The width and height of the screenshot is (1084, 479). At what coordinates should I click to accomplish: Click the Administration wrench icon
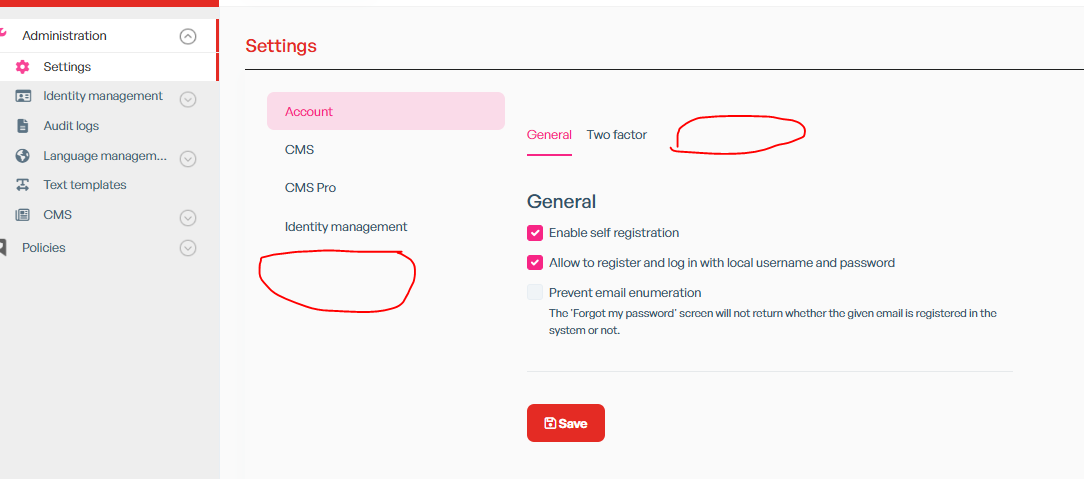[3, 35]
